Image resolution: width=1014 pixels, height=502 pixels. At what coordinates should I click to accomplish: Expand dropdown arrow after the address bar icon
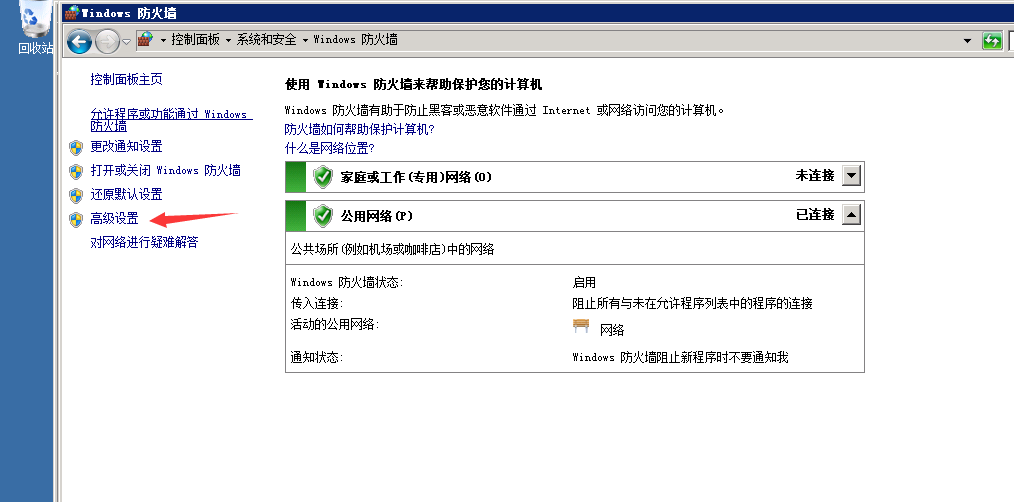163,40
